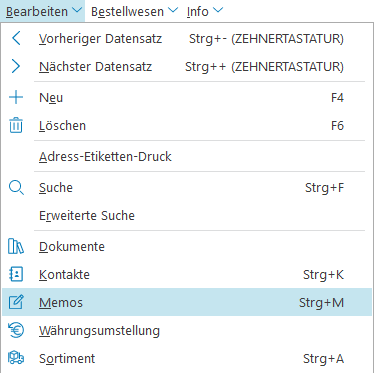
Task: Click the plus icon beside Neu
Action: point(16,97)
